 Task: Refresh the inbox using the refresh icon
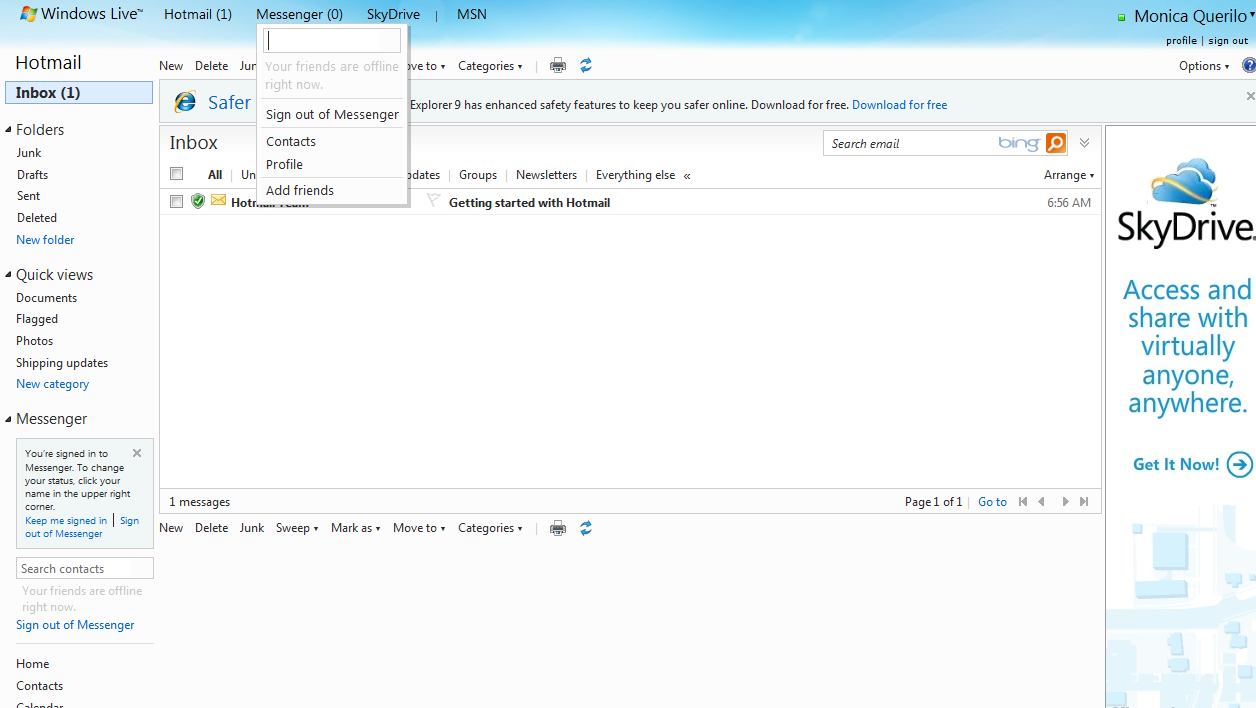(x=585, y=65)
